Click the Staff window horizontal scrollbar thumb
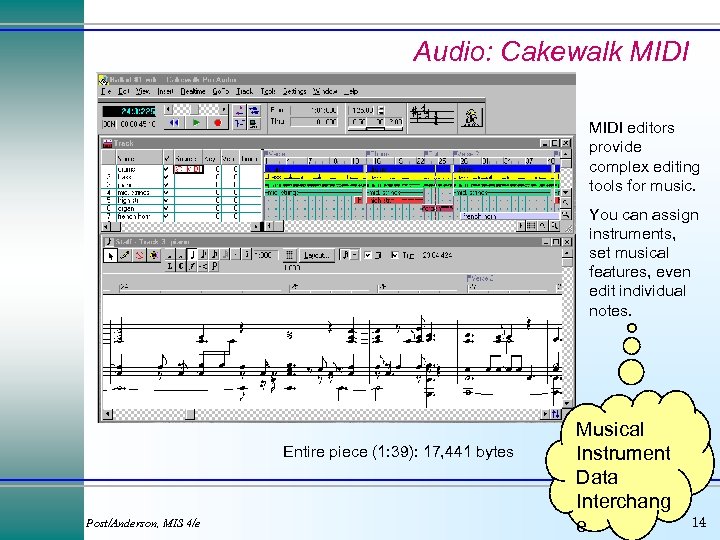The height and width of the screenshot is (540, 720). click(x=190, y=414)
